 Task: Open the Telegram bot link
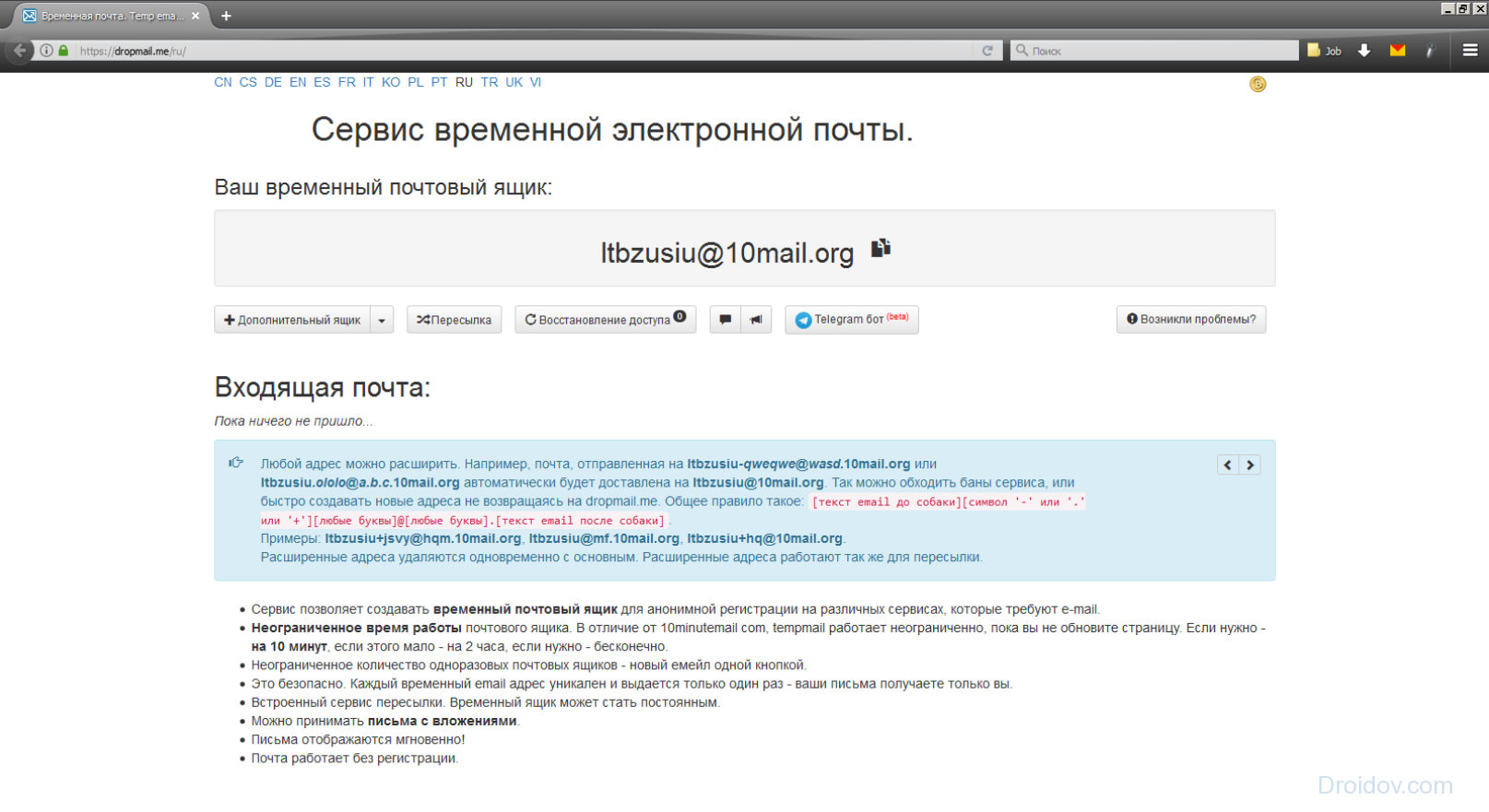[x=852, y=320]
